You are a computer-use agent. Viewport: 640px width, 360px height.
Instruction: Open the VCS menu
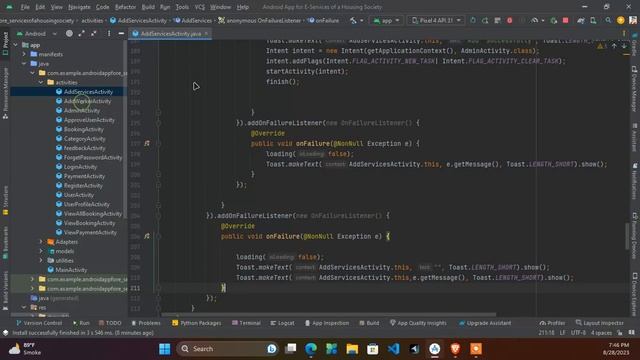tap(200, 7)
